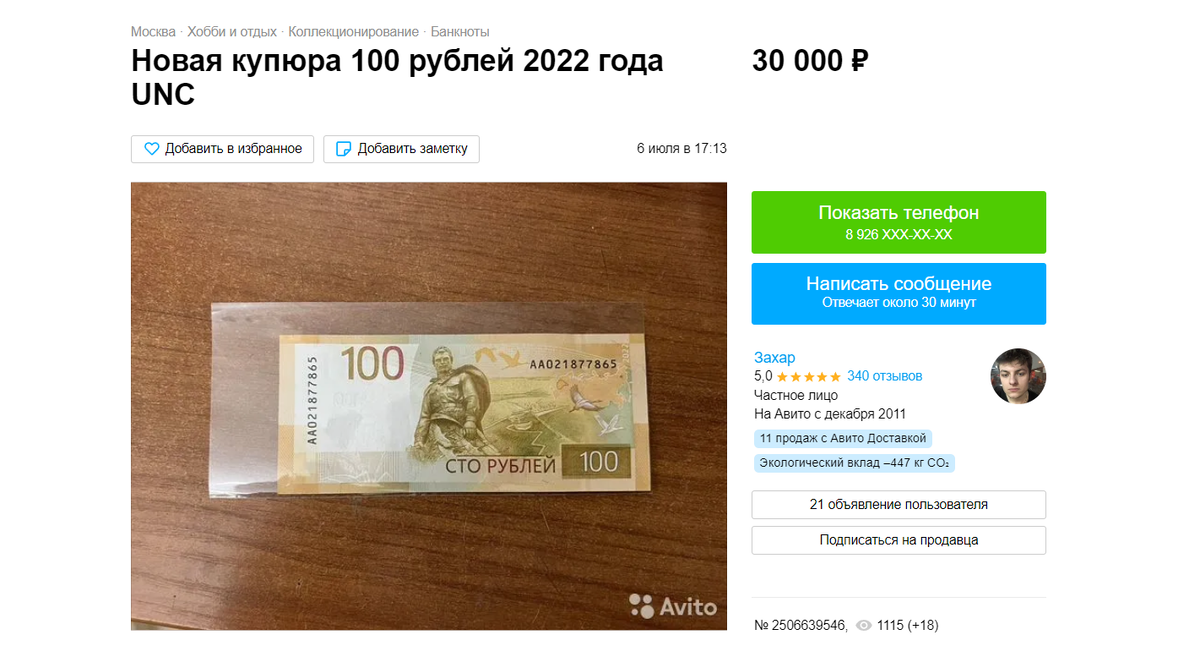Click the 11 продаж с Авито Доставкой badge
1200x646 pixels.
[x=843, y=438]
